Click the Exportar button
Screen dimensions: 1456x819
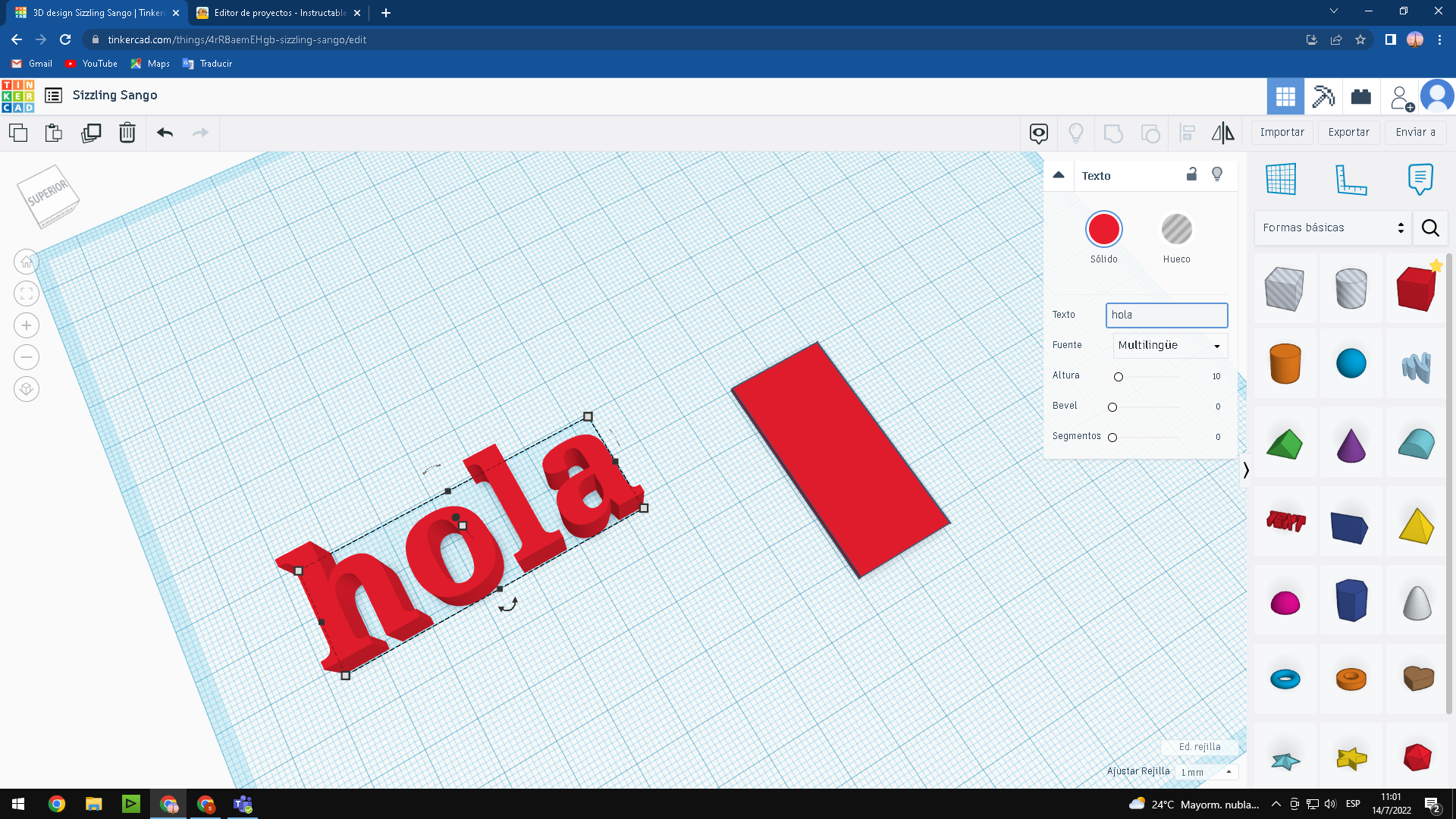point(1348,132)
